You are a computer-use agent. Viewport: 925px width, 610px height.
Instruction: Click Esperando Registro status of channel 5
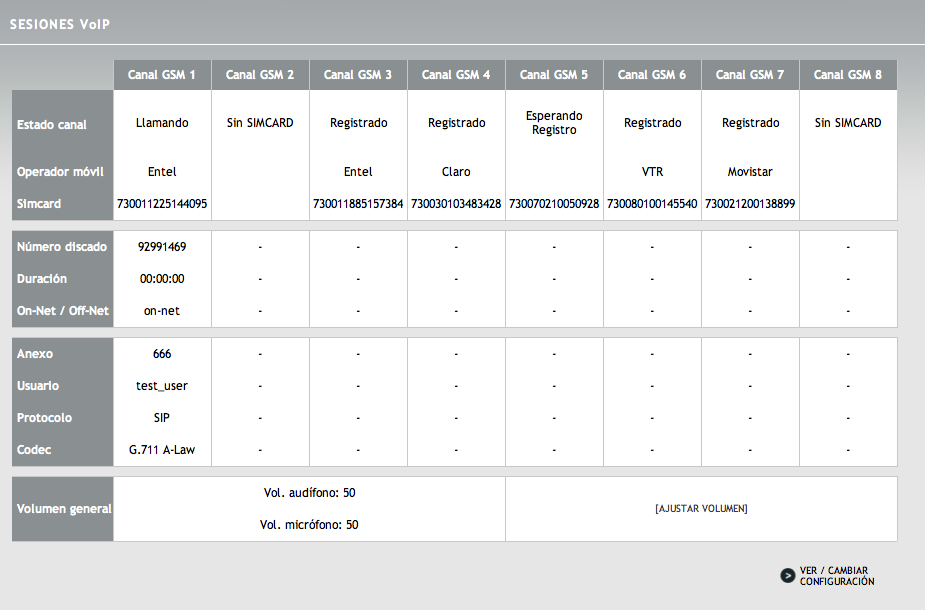tap(554, 123)
